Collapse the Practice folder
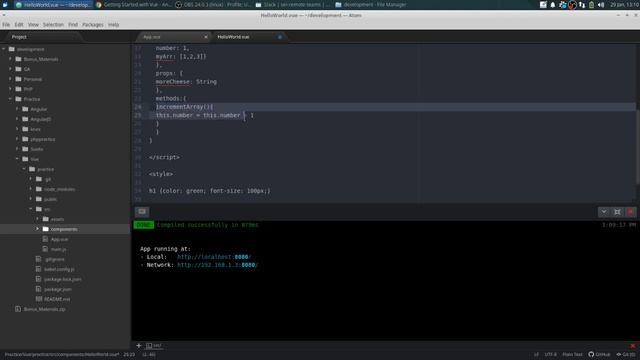This screenshot has height=360, width=640. coord(11,99)
